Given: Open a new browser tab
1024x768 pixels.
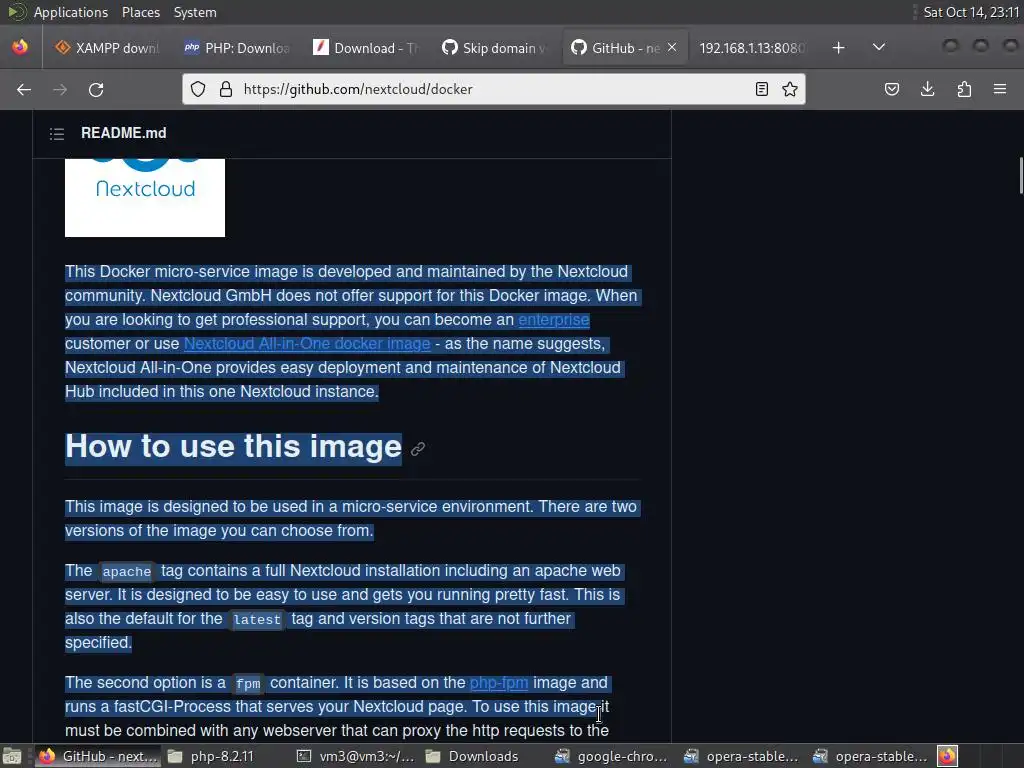Looking at the screenshot, I should click(x=839, y=48).
